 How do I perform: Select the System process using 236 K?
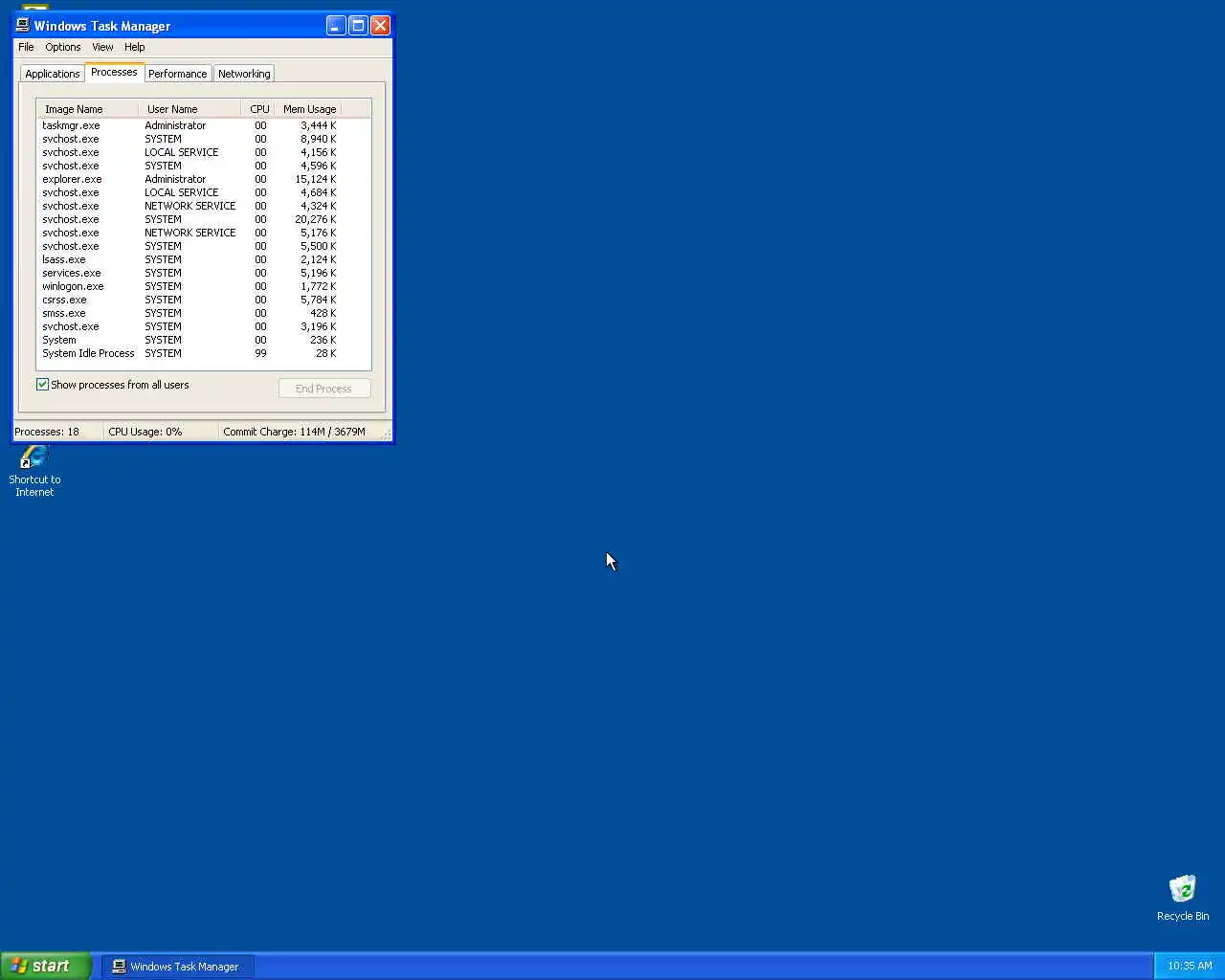coord(189,340)
